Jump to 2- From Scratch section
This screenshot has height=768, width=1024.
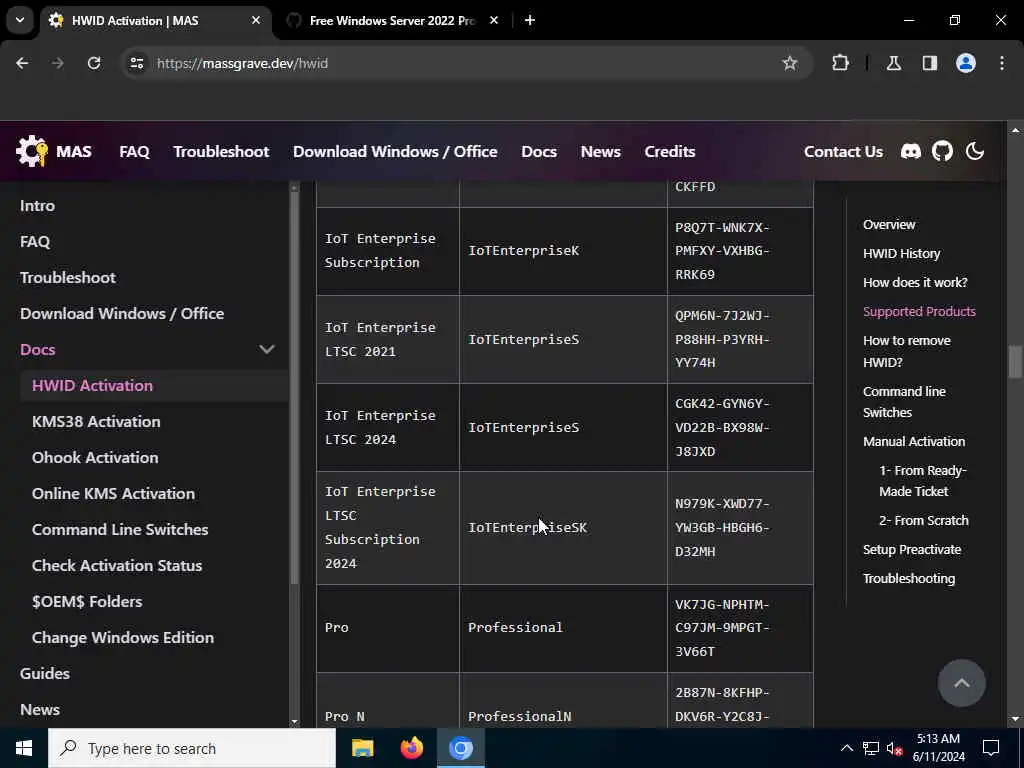[923, 520]
